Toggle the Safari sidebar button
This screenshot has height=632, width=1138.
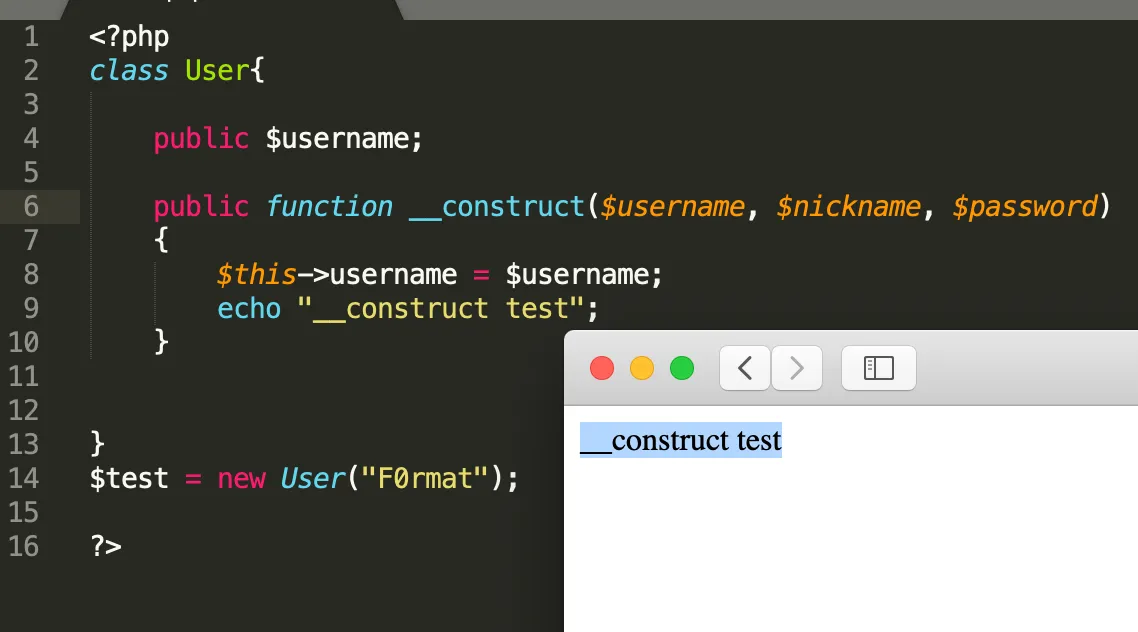click(878, 368)
